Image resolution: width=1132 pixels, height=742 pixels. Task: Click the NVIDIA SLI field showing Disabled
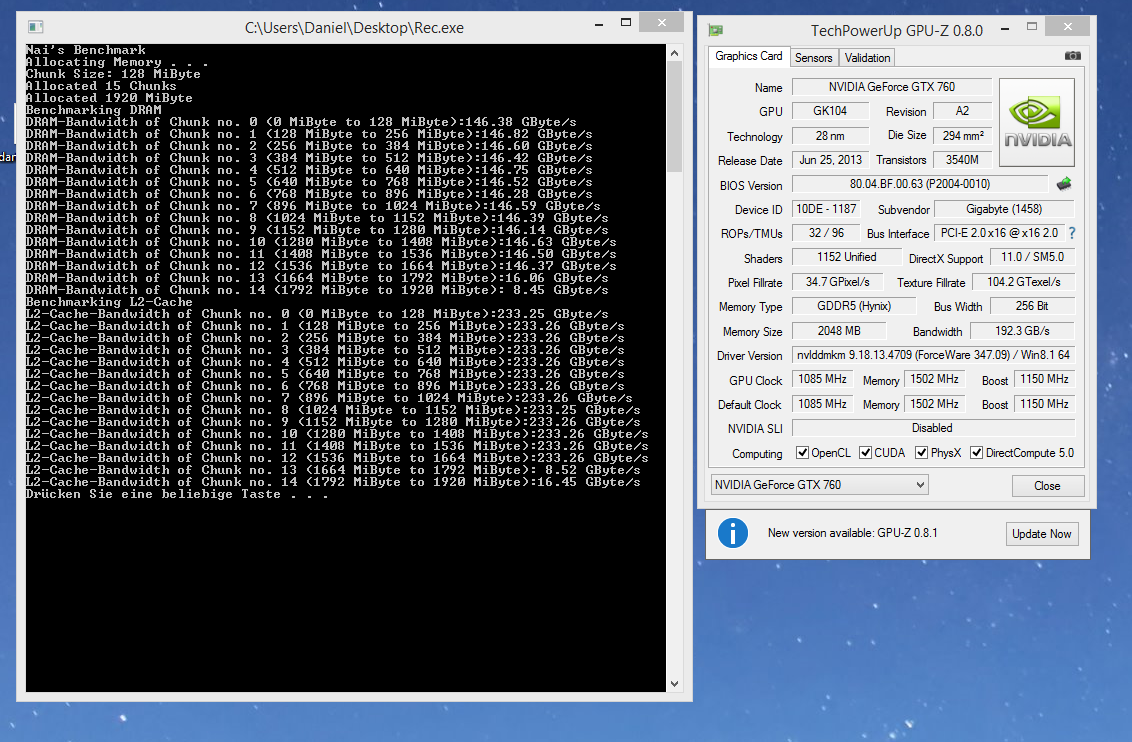click(933, 428)
